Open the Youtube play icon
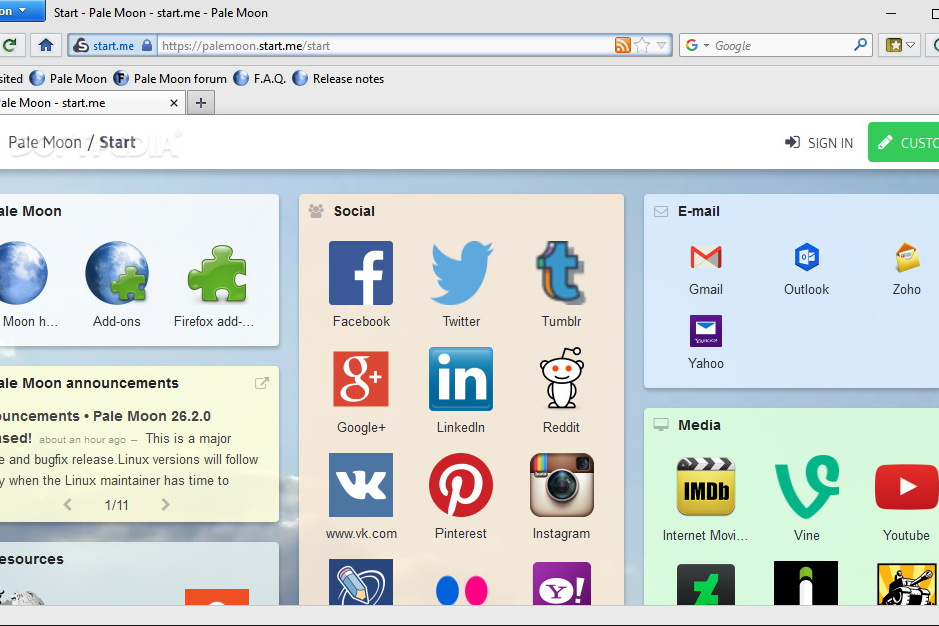Image resolution: width=939 pixels, height=626 pixels. (x=907, y=486)
